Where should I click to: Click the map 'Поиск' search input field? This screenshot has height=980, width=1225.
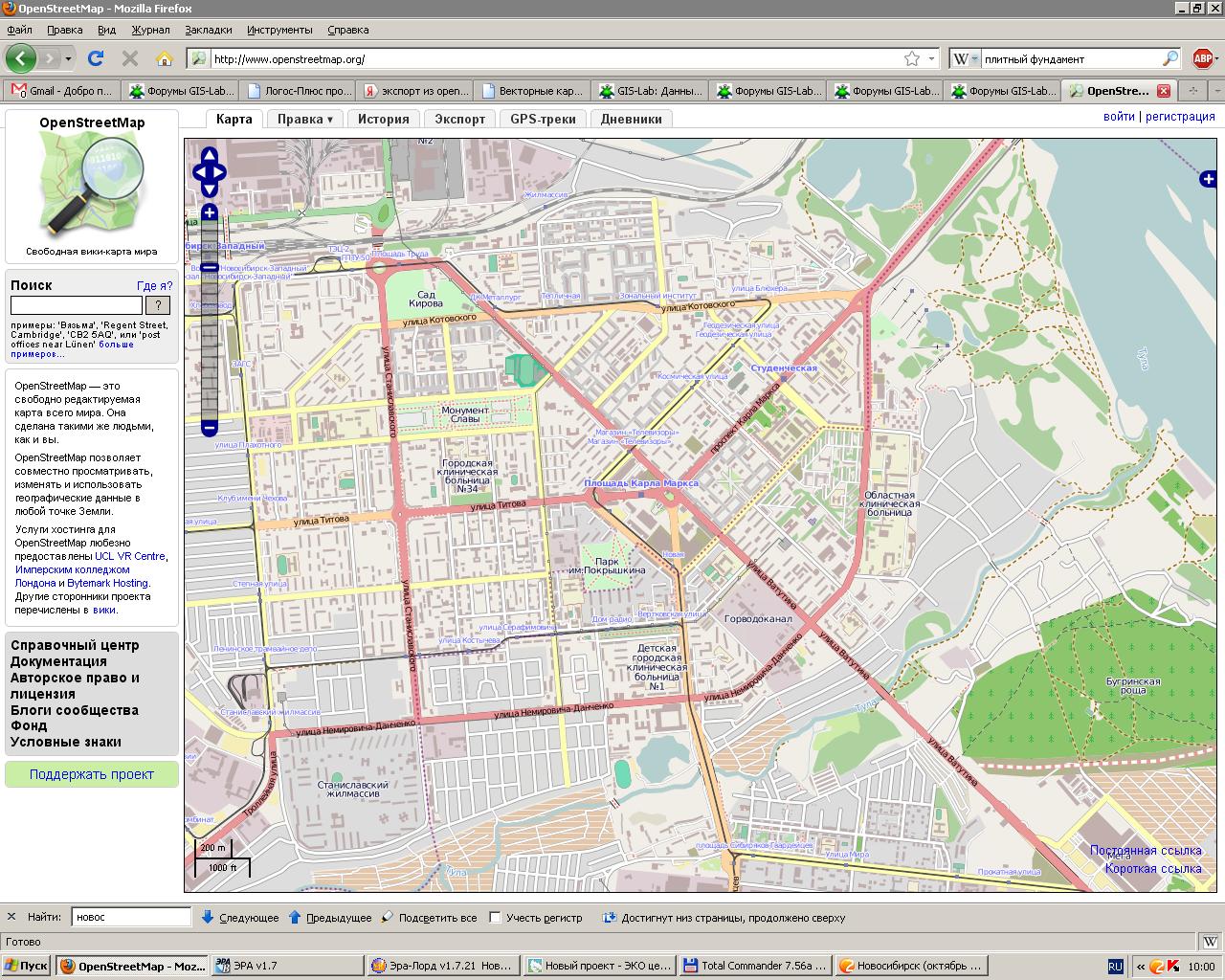click(76, 305)
